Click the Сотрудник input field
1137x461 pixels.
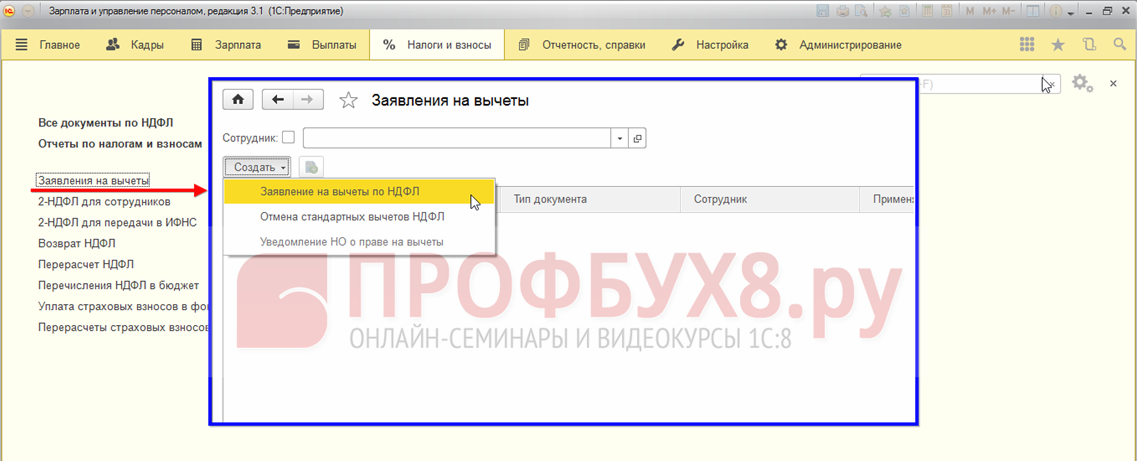(458, 138)
